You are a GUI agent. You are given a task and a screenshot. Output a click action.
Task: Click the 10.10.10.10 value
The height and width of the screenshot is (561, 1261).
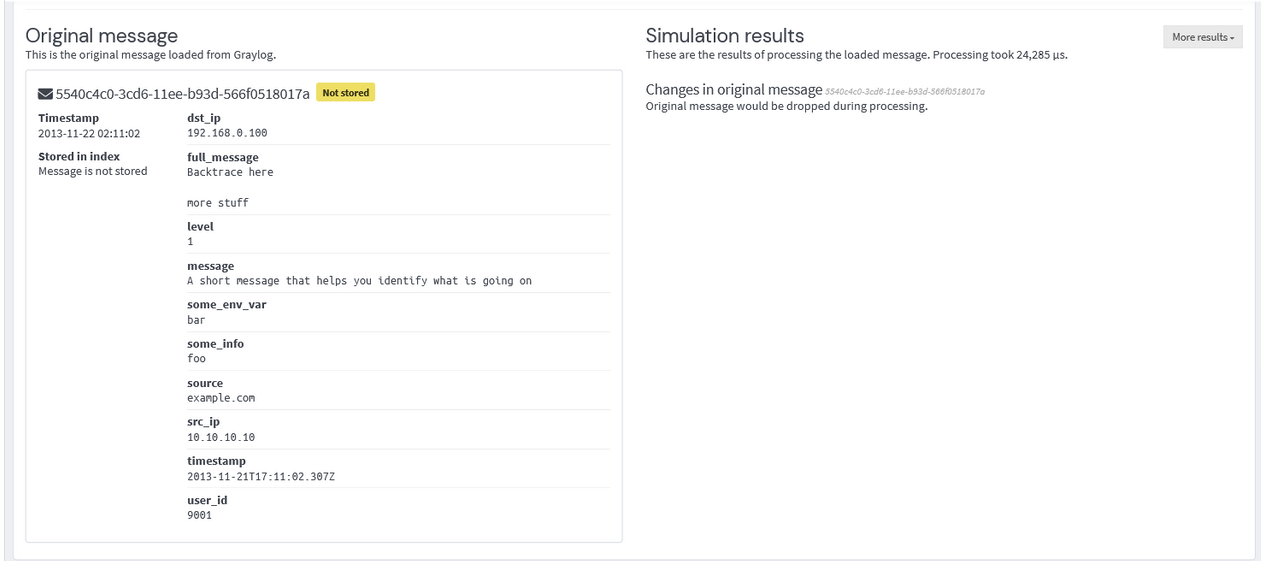tap(221, 437)
